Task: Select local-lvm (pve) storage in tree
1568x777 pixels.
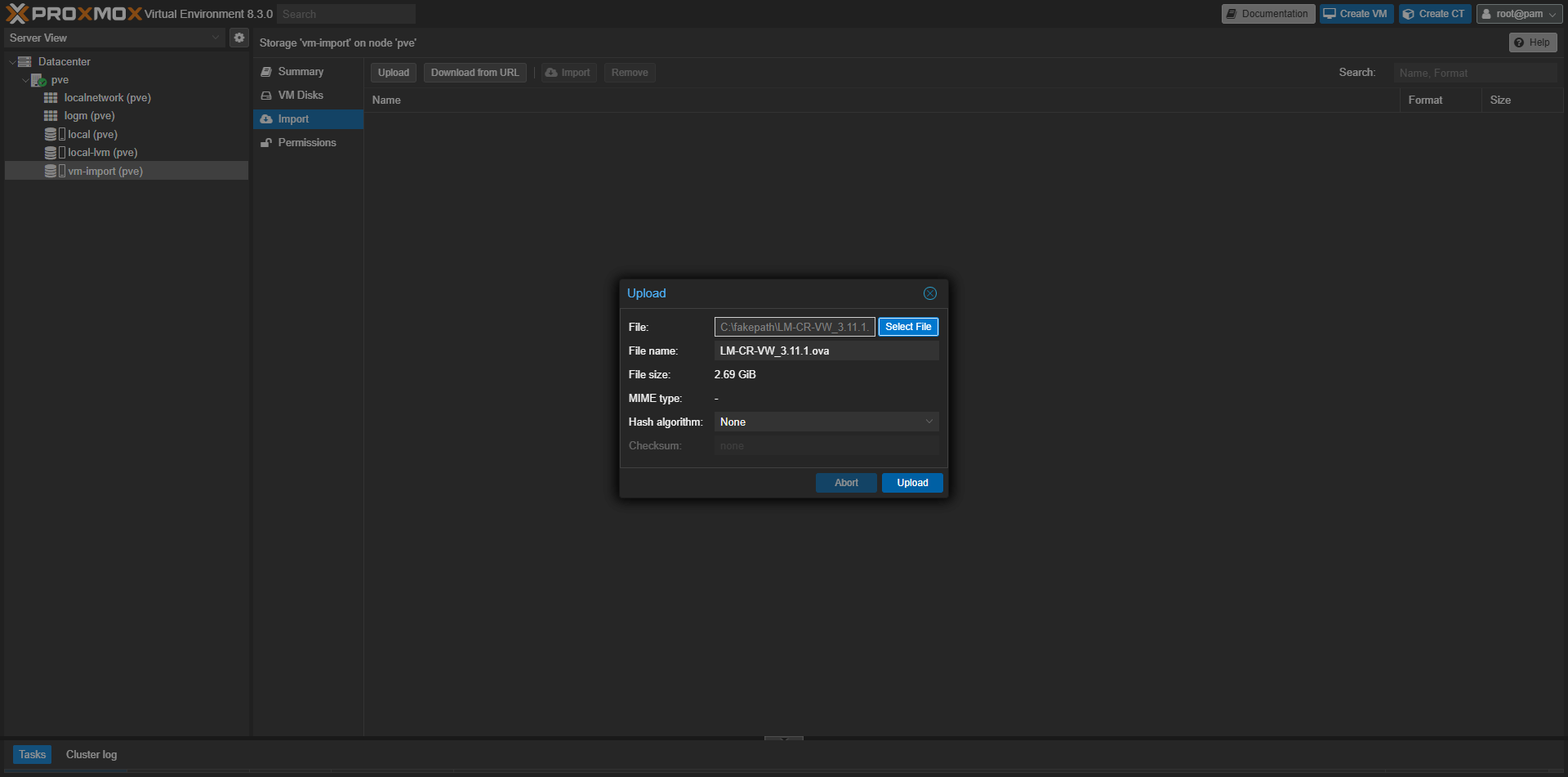Action: (x=102, y=153)
